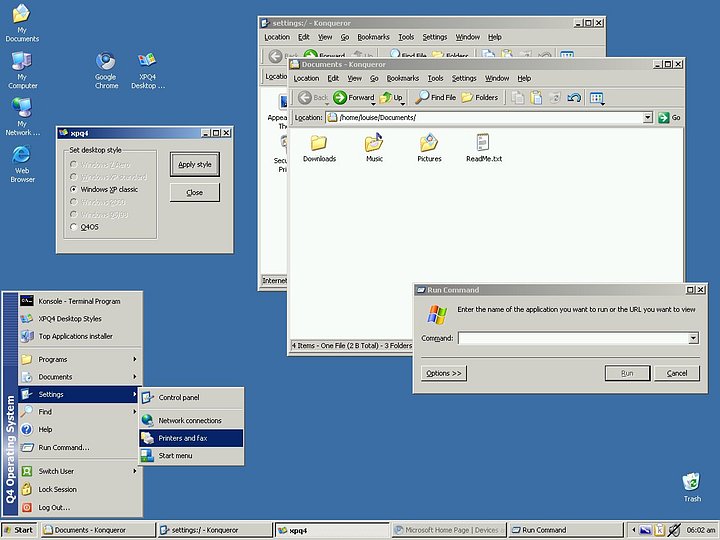
Task: Click the Command text input field
Action: 572,338
